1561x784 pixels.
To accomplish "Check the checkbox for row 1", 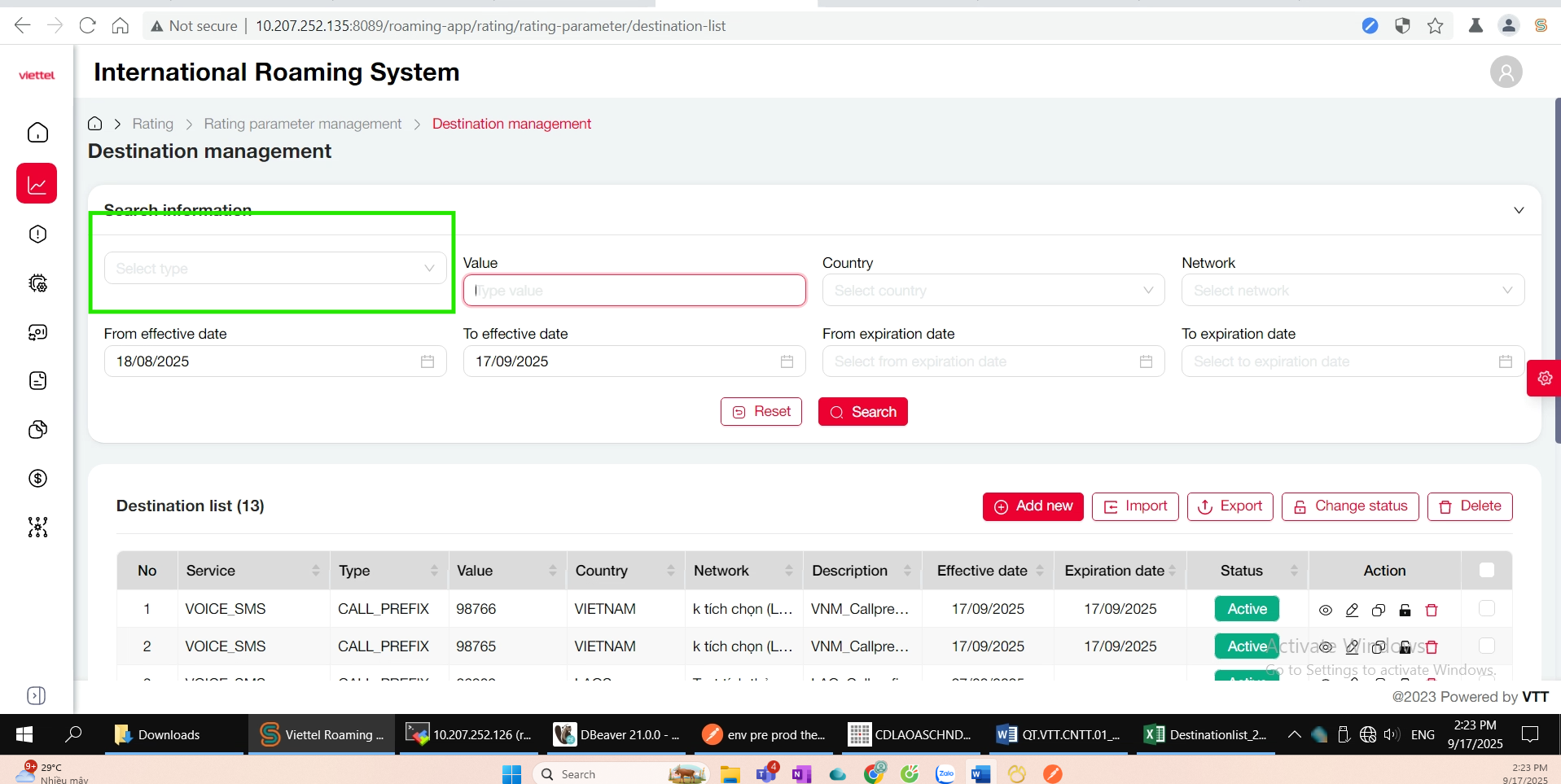I will pos(1486,608).
